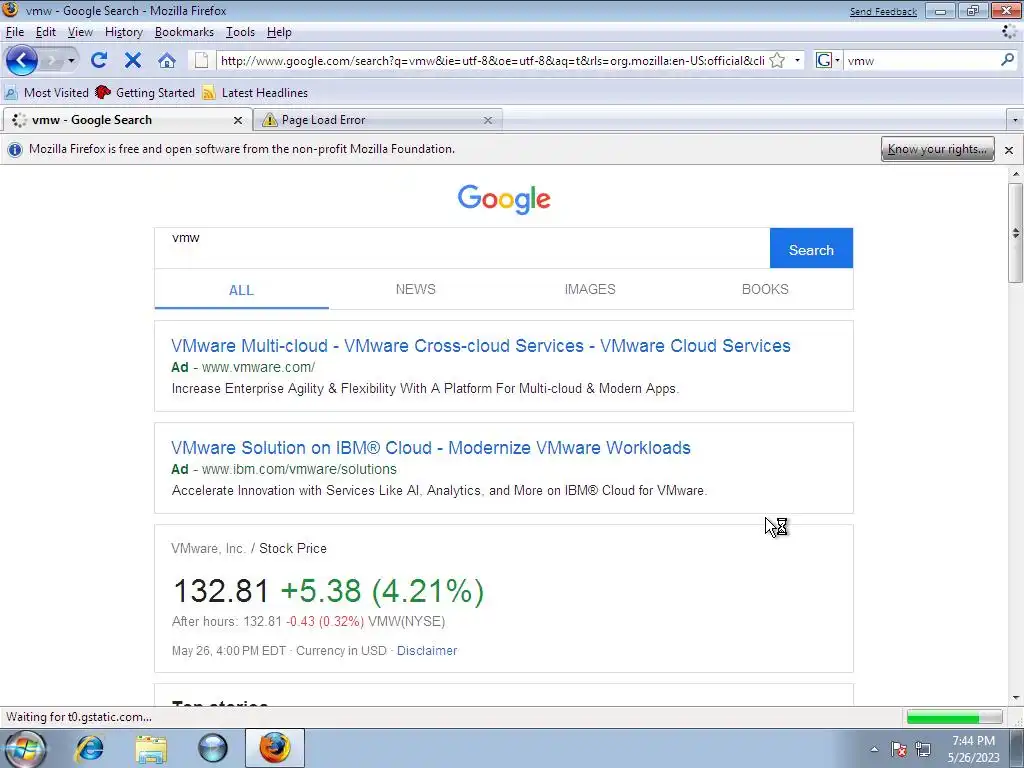Open the recent pages history dropdown arrow
The height and width of the screenshot is (768, 1024).
point(71,61)
